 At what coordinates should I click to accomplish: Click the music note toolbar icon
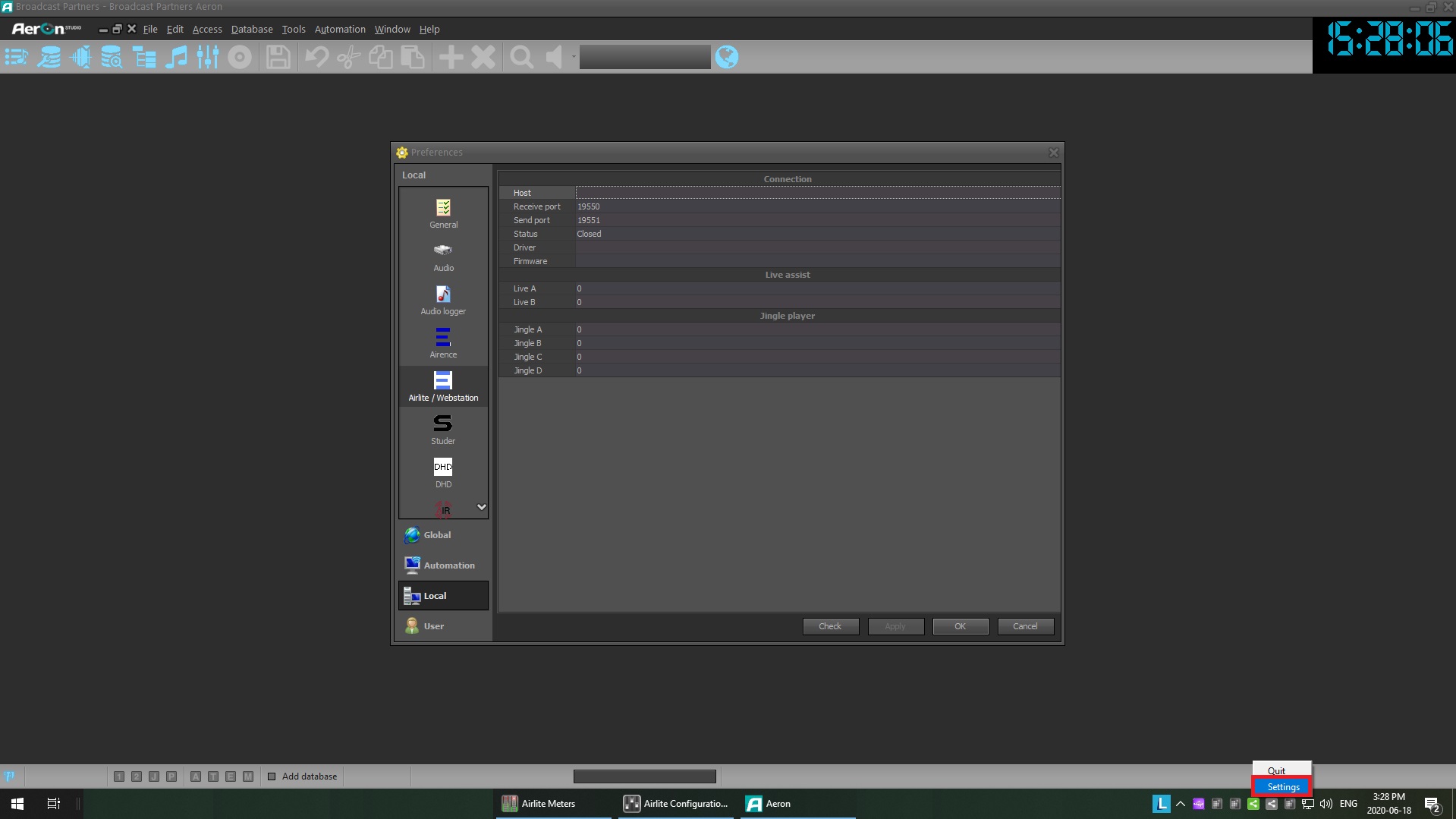(x=176, y=57)
